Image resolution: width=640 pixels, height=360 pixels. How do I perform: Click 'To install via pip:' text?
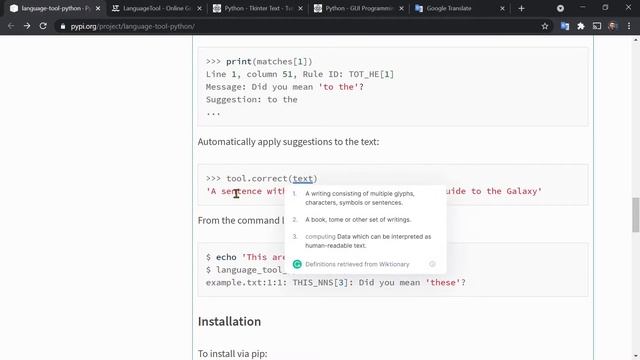point(233,353)
